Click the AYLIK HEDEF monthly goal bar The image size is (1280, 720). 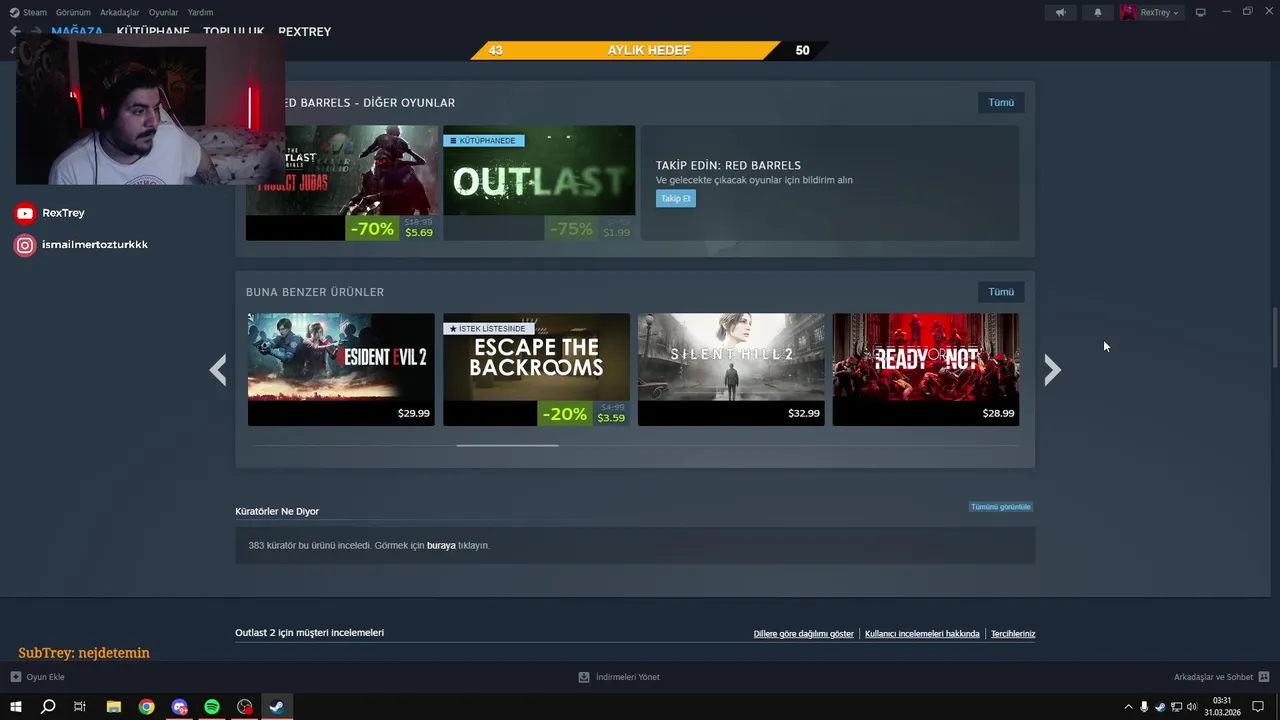[x=649, y=50]
